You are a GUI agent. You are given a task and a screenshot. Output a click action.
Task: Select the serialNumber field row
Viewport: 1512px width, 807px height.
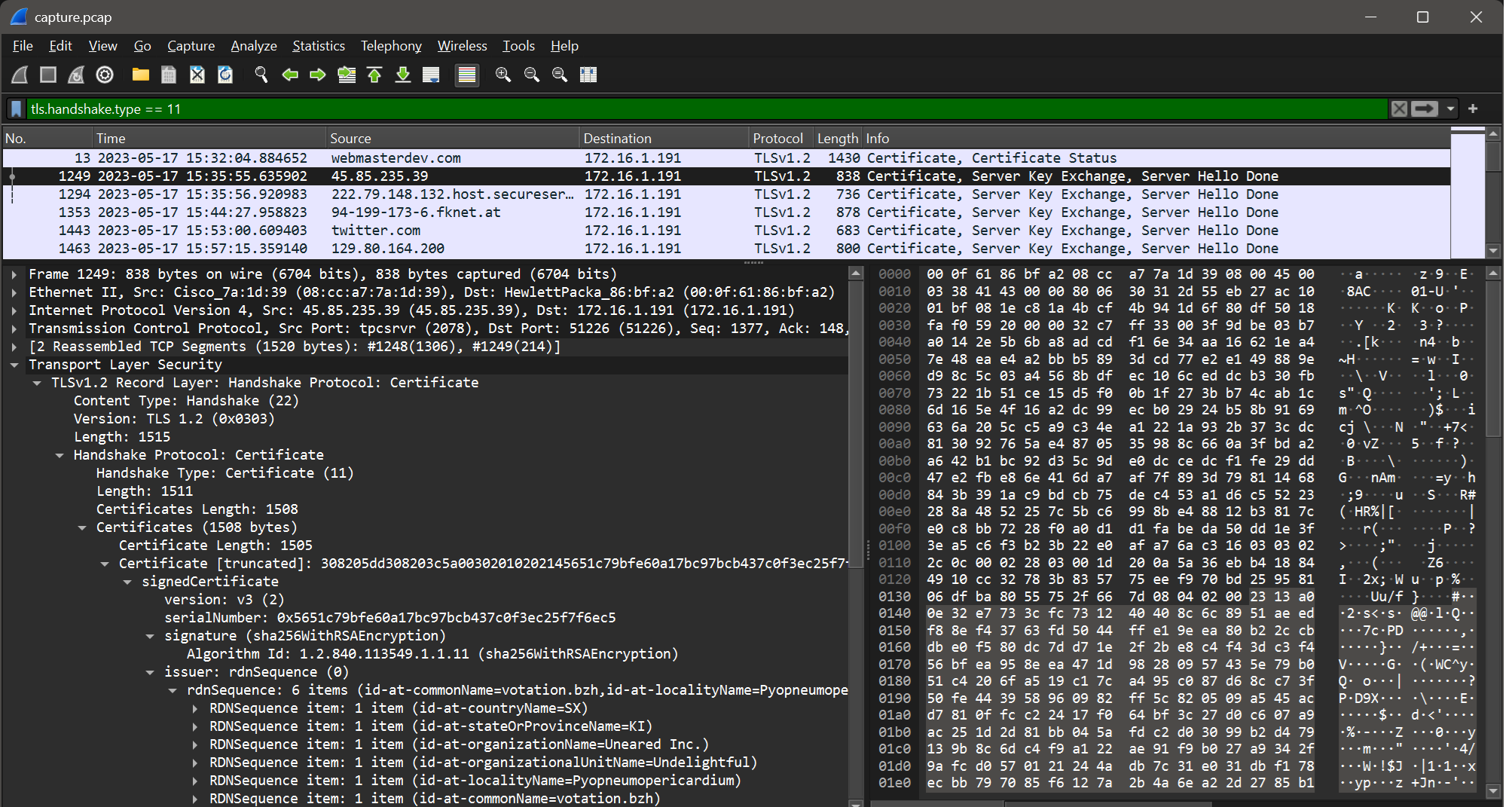tap(426, 618)
